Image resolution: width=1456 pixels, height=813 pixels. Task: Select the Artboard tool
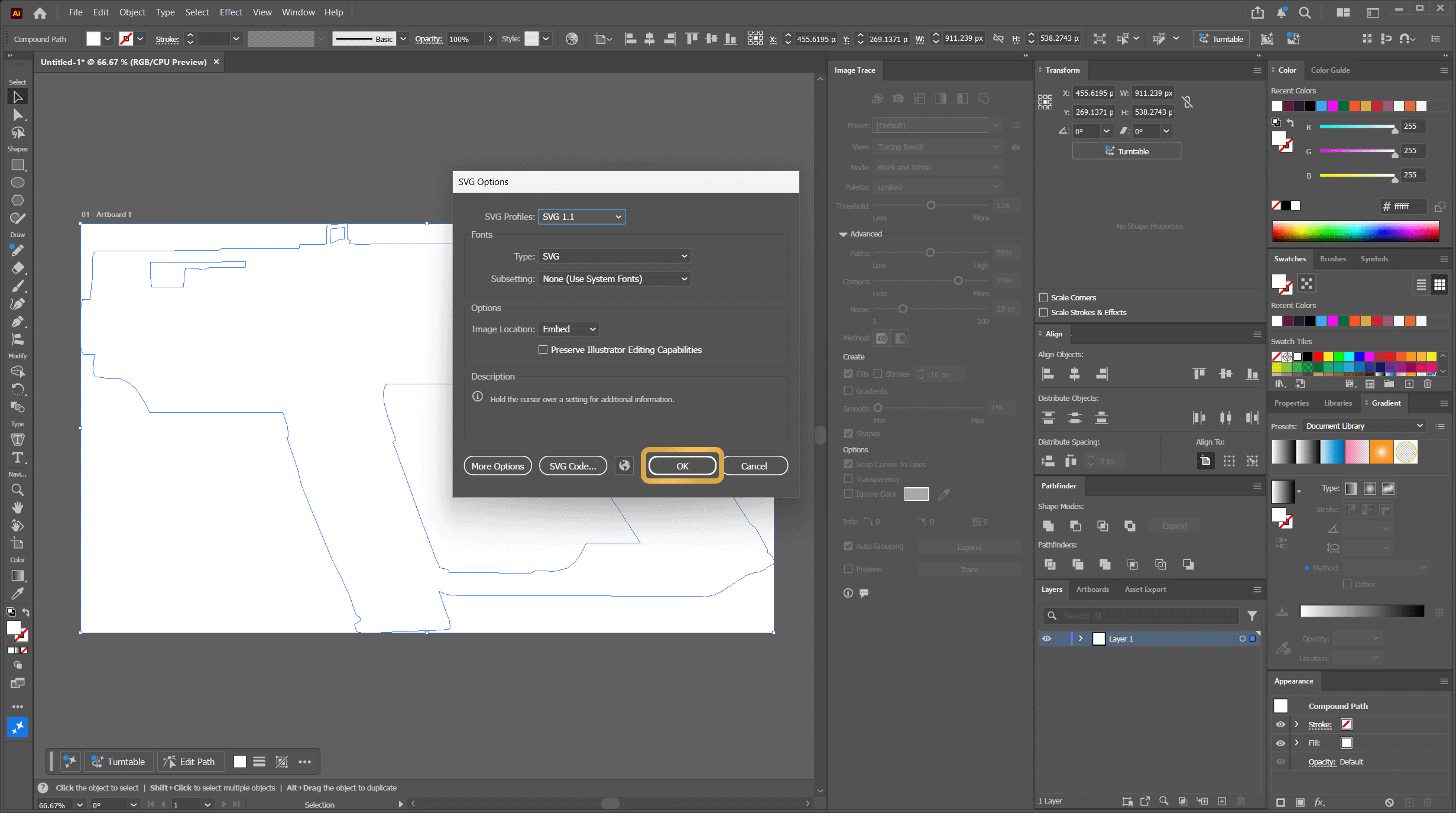(18, 543)
